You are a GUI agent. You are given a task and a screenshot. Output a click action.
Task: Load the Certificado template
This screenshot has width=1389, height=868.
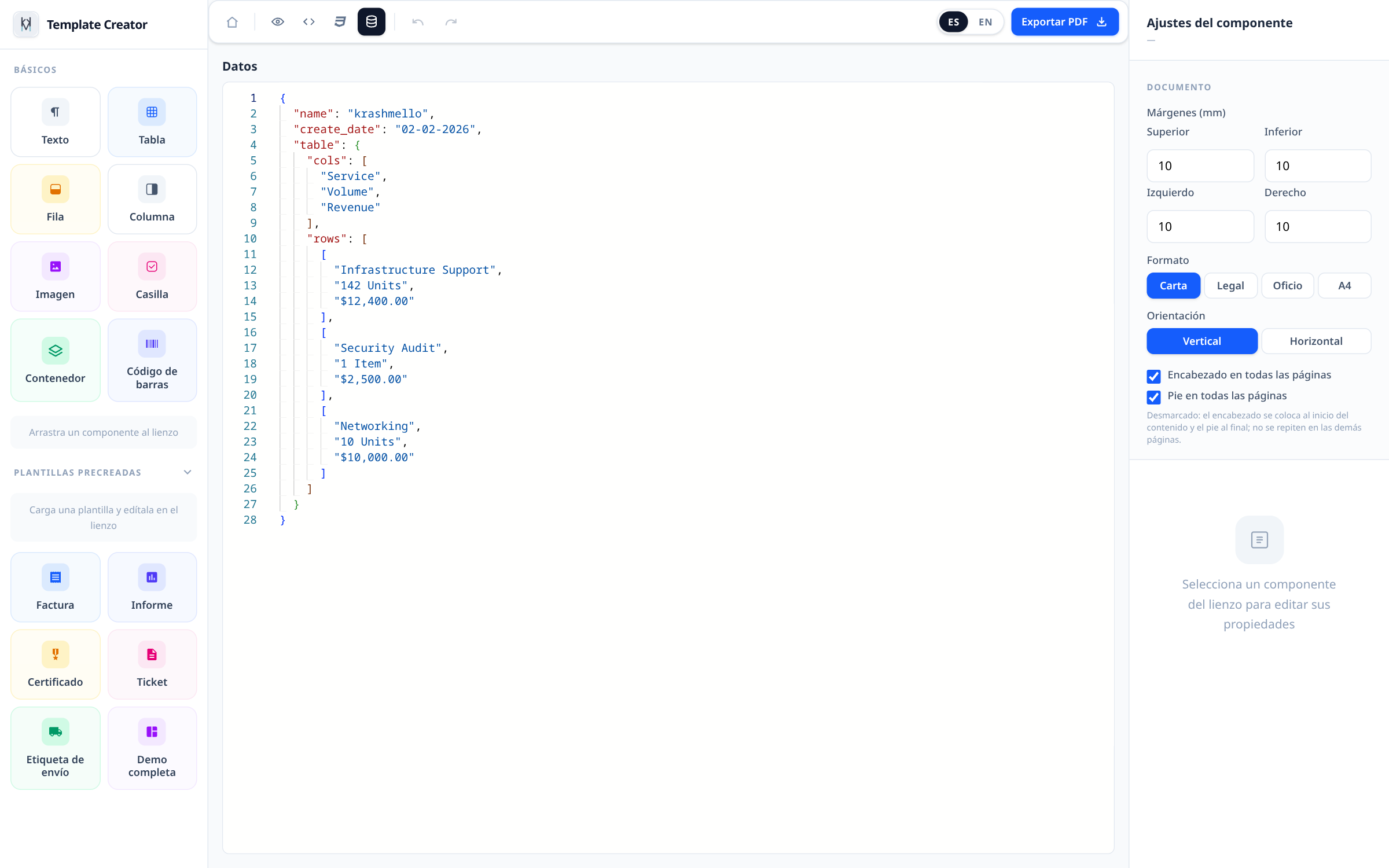[x=56, y=664]
